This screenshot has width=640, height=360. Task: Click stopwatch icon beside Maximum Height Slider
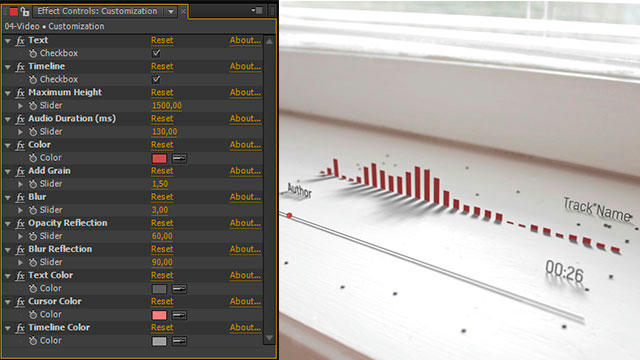(33, 106)
